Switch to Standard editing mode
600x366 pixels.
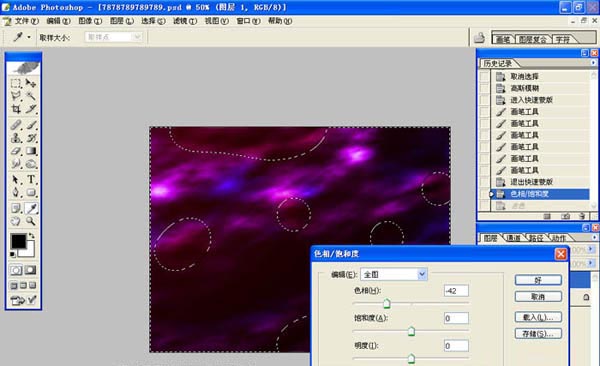(x=16, y=270)
